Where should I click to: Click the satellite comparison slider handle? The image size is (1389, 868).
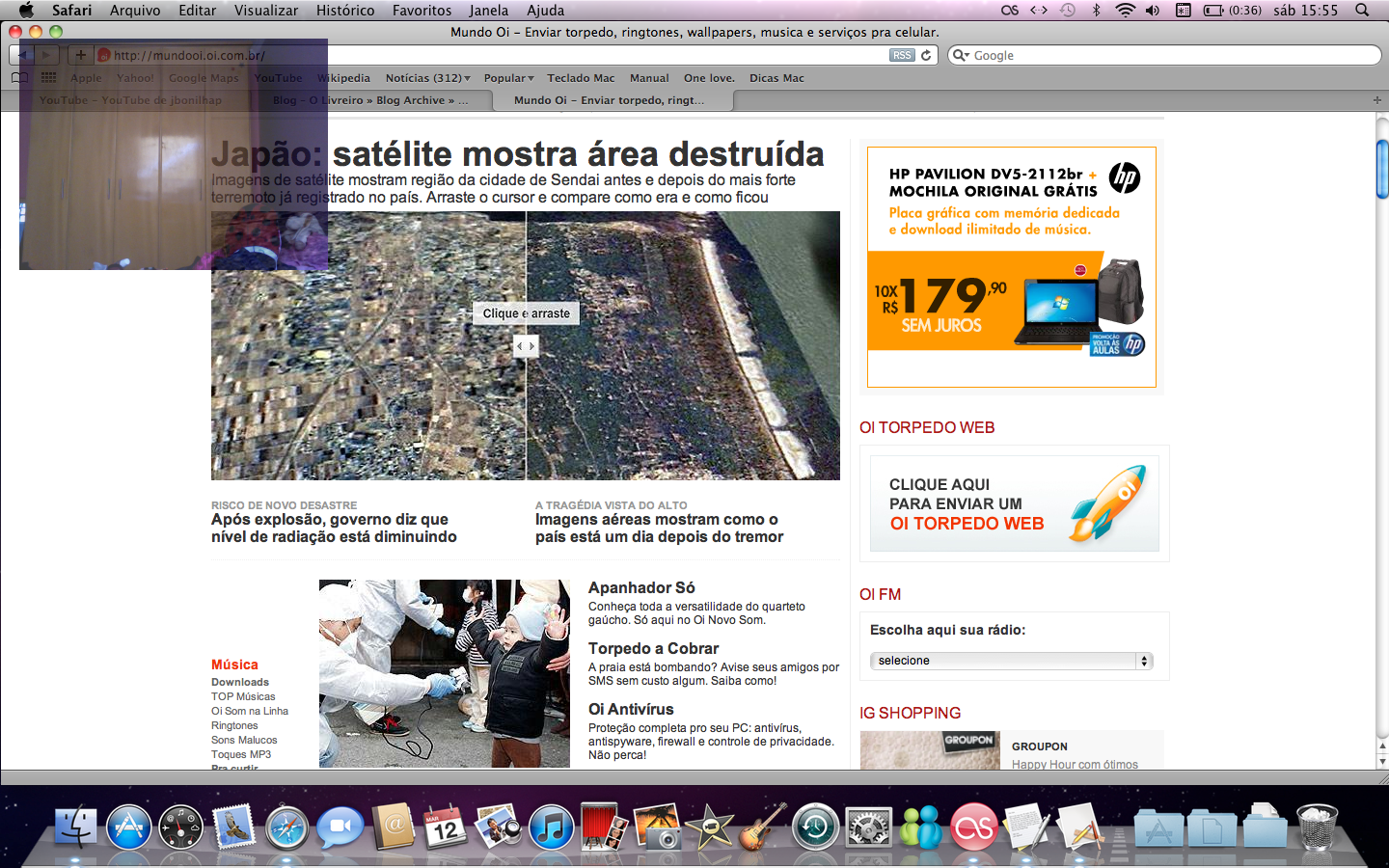[526, 345]
